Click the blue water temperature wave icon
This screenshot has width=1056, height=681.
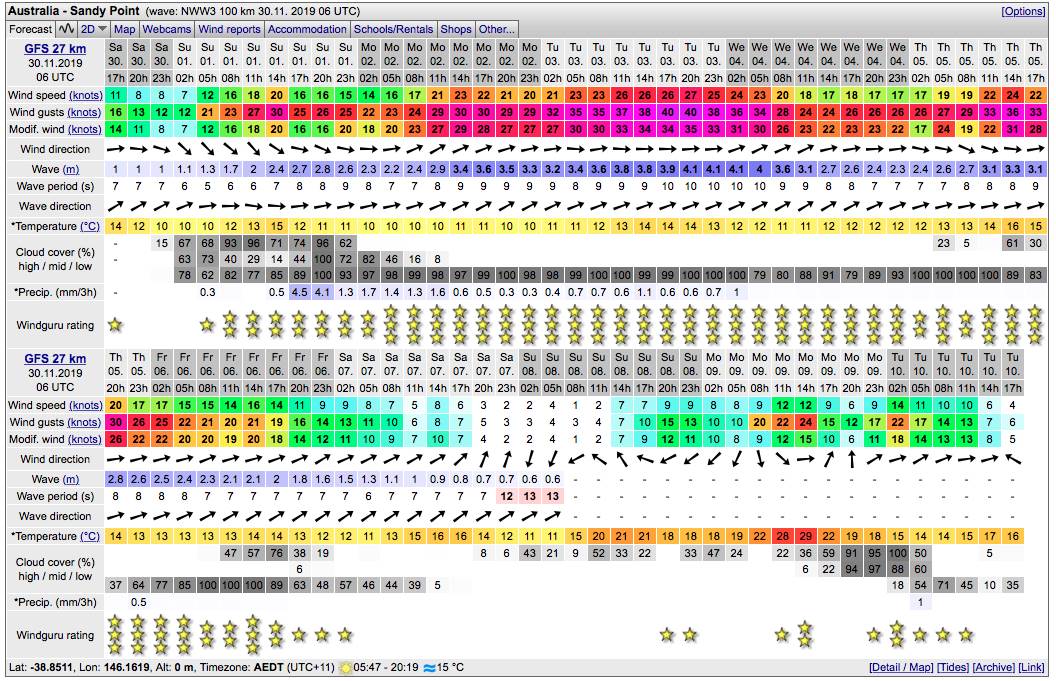coord(431,667)
